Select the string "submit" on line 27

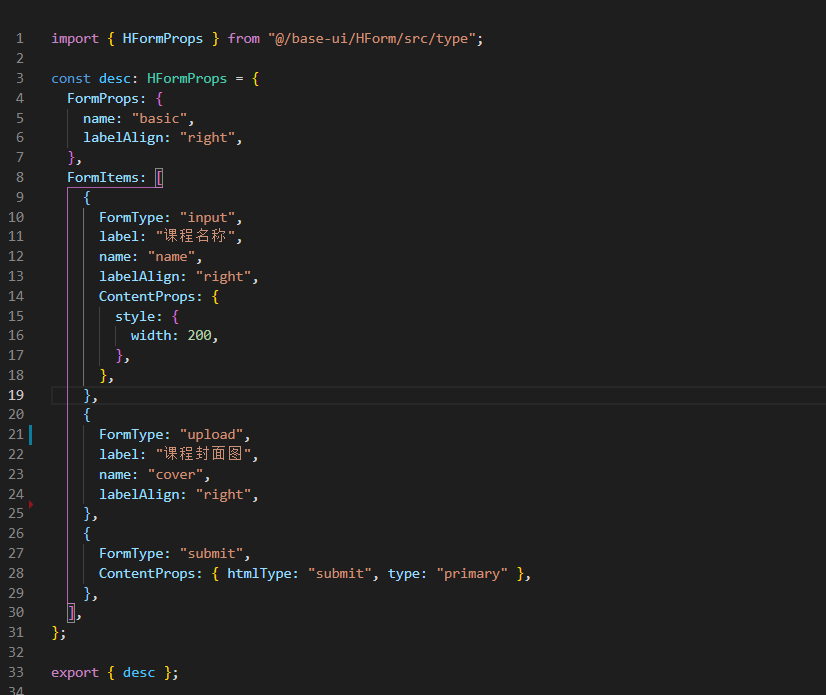(x=213, y=553)
